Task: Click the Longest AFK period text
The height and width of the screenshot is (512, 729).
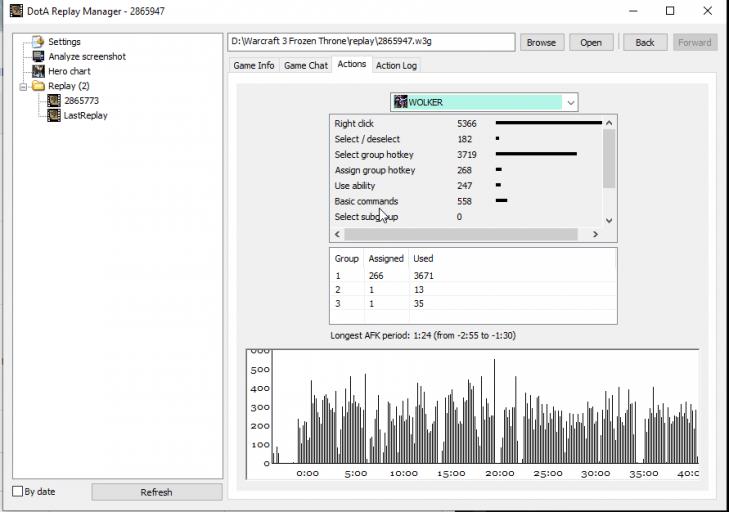Action: (x=423, y=336)
